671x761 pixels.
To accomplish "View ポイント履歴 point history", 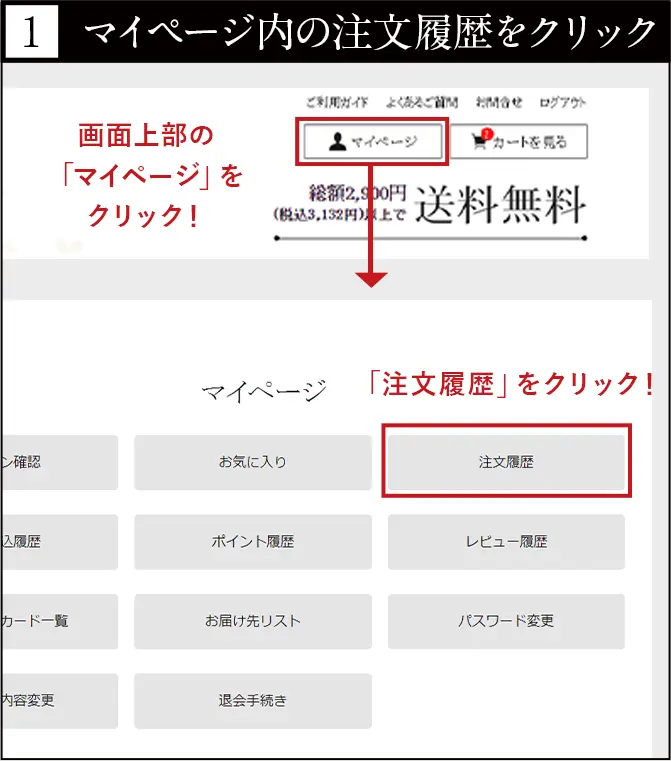I will click(252, 542).
